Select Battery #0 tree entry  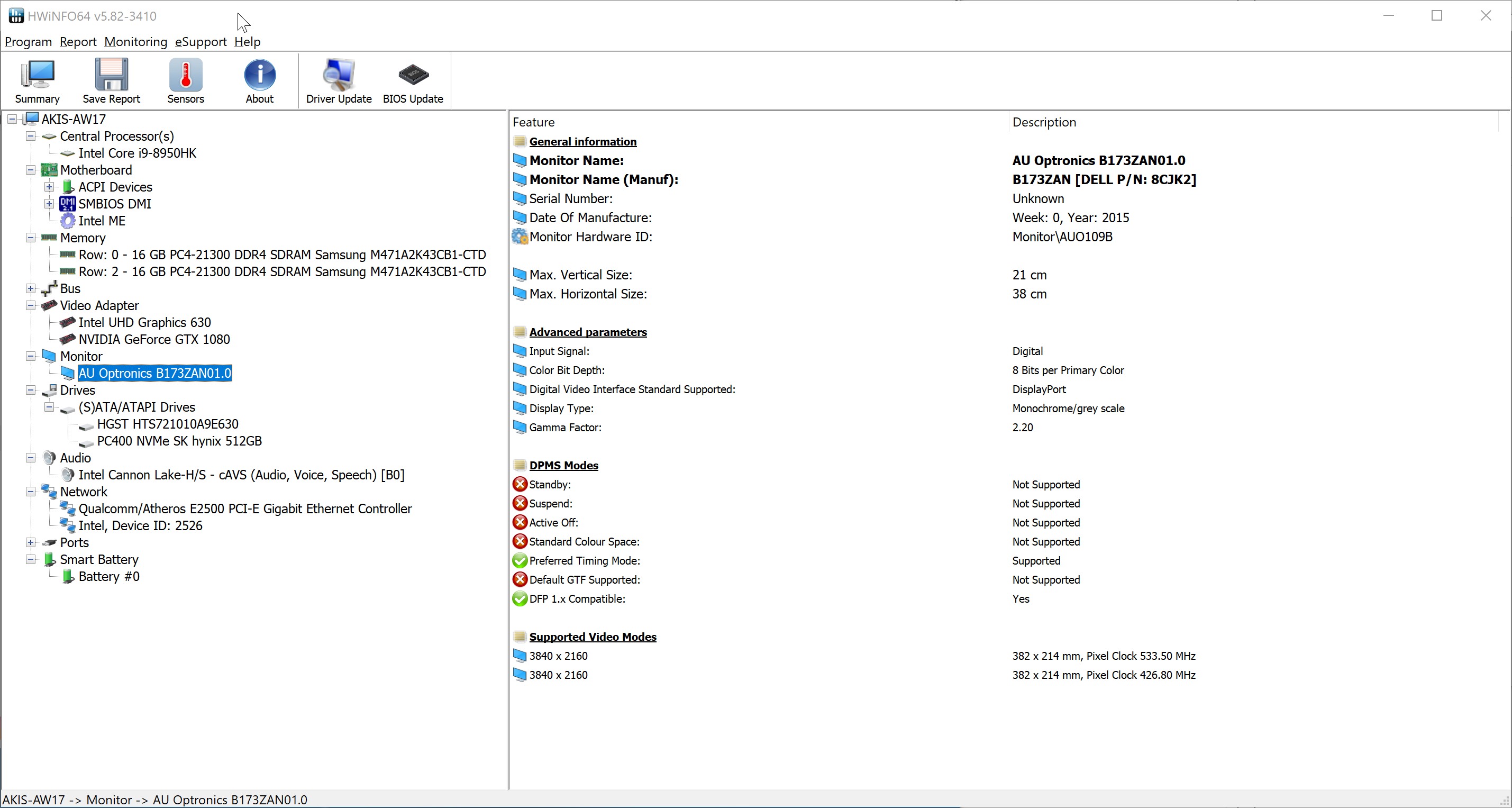point(109,577)
